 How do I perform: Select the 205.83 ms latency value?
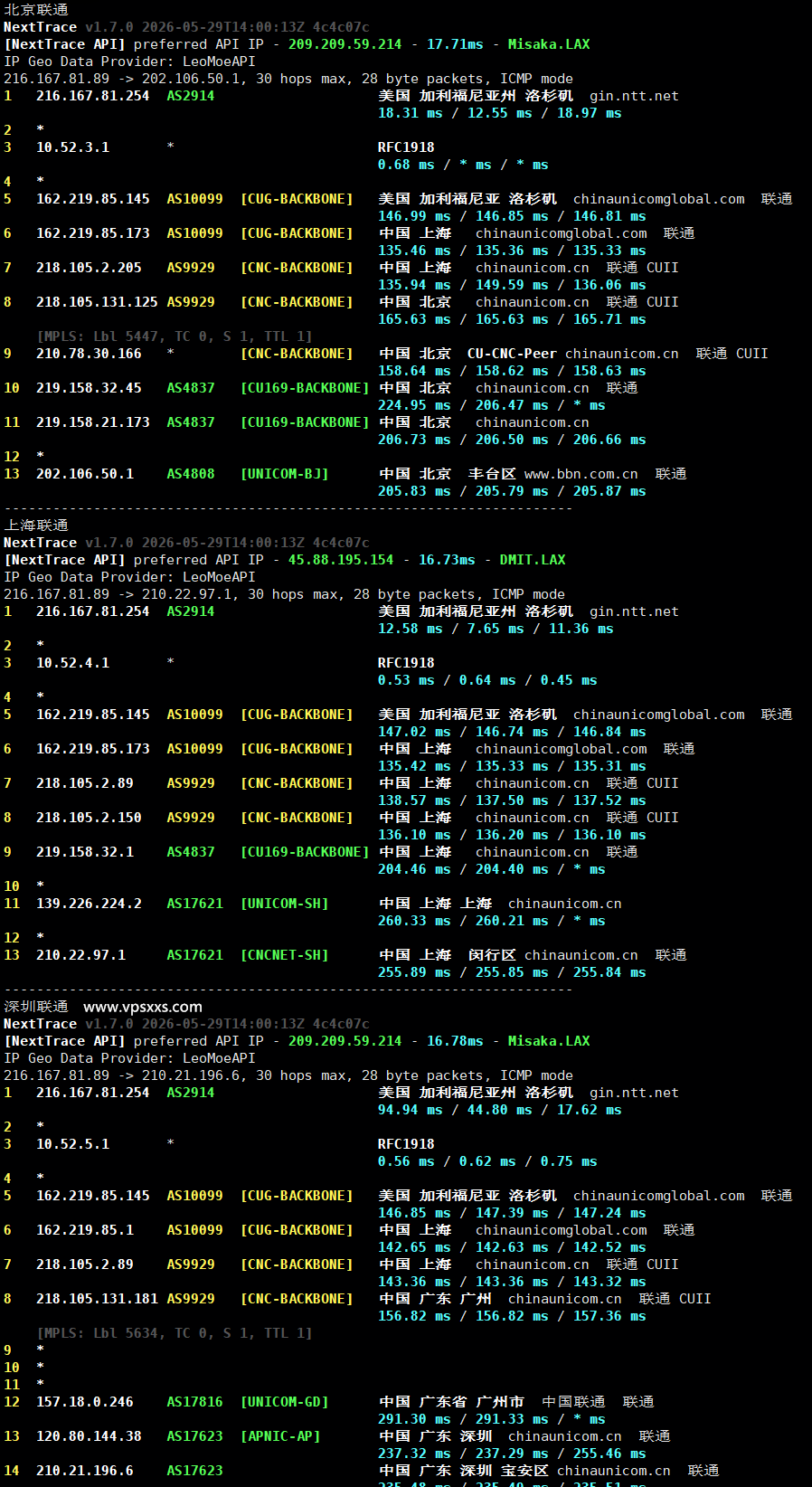pos(414,491)
